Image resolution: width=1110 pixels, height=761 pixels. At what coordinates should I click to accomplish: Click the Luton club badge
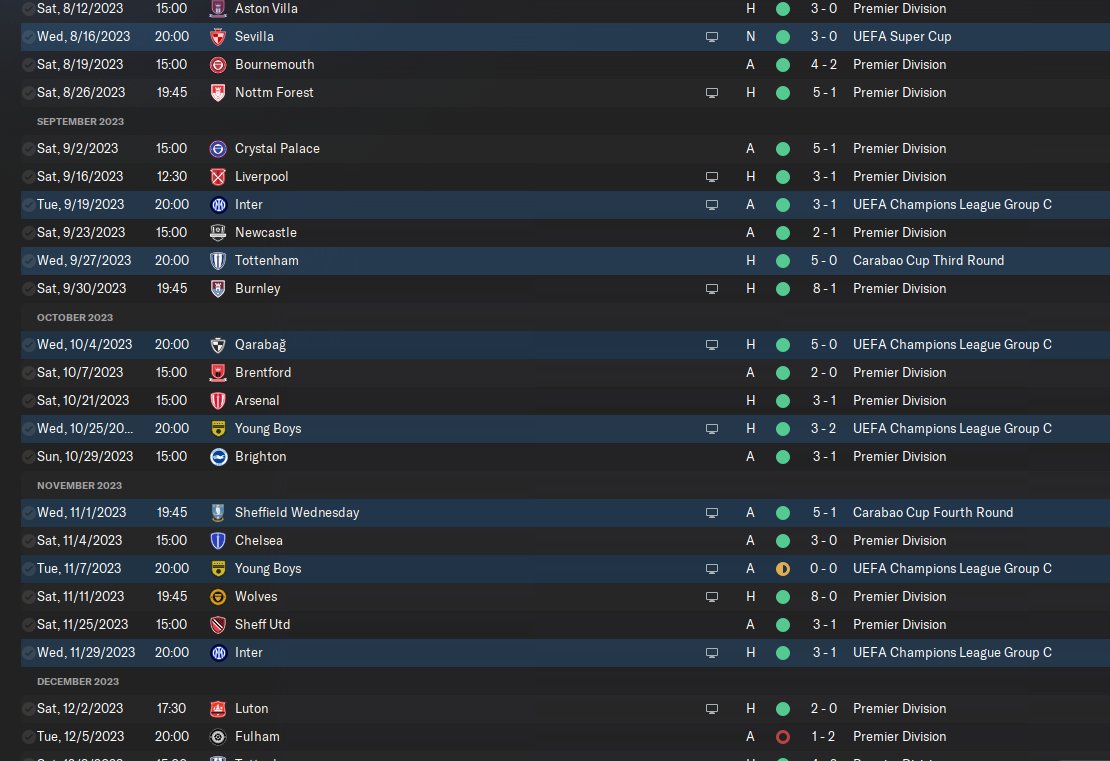pos(218,708)
